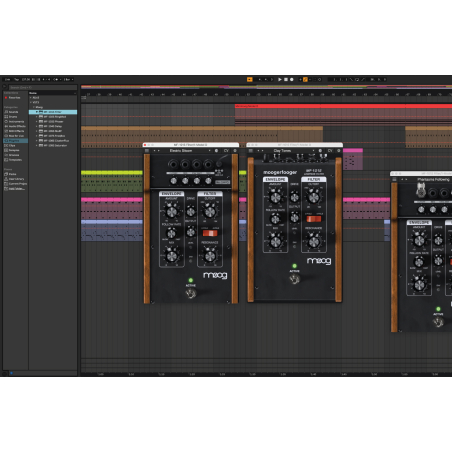Viewport: 452px width, 452px height.
Task: Click the Arrangement Record button
Action: click(292, 80)
